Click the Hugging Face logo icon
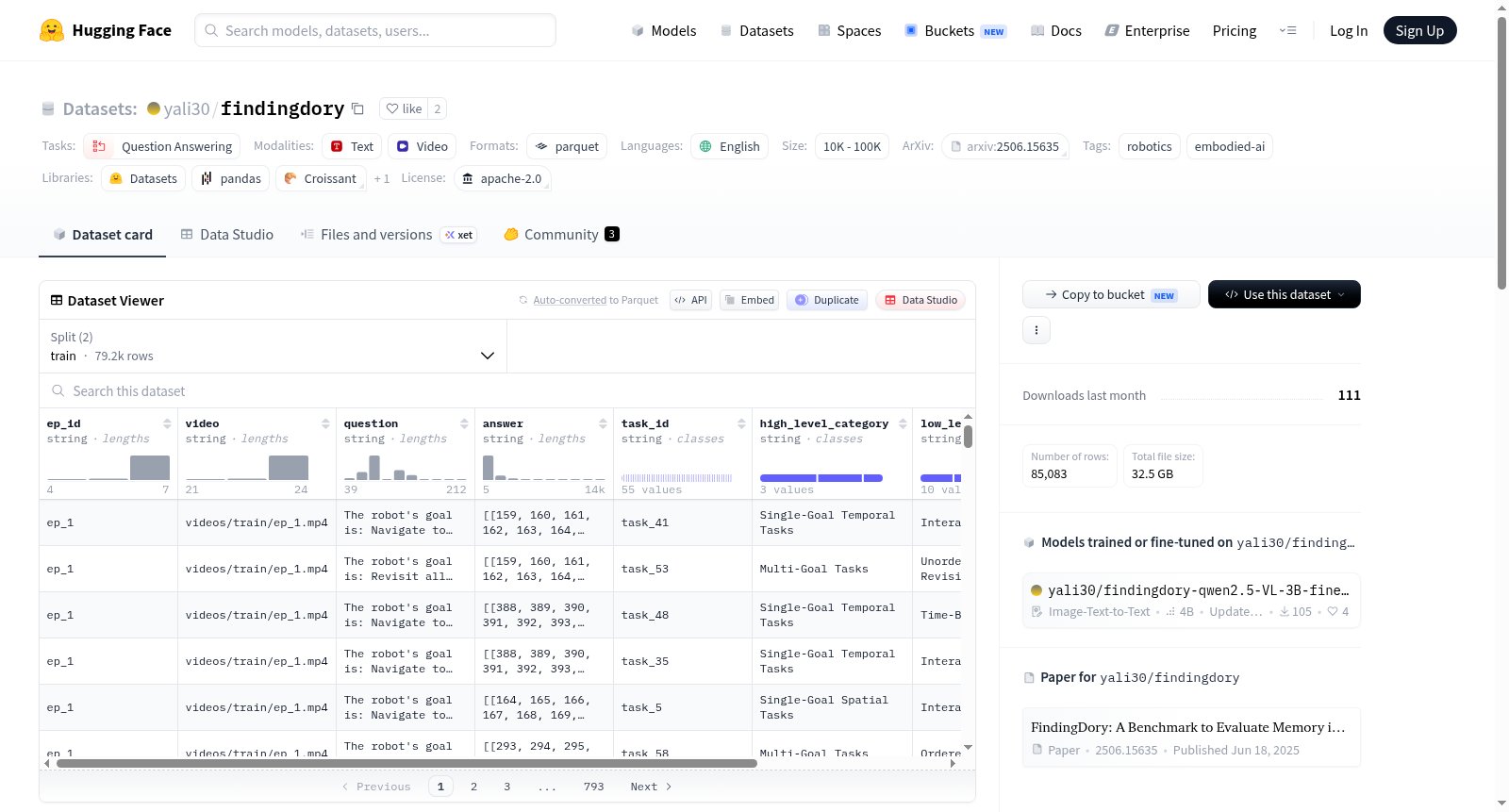The image size is (1509, 812). point(52,30)
